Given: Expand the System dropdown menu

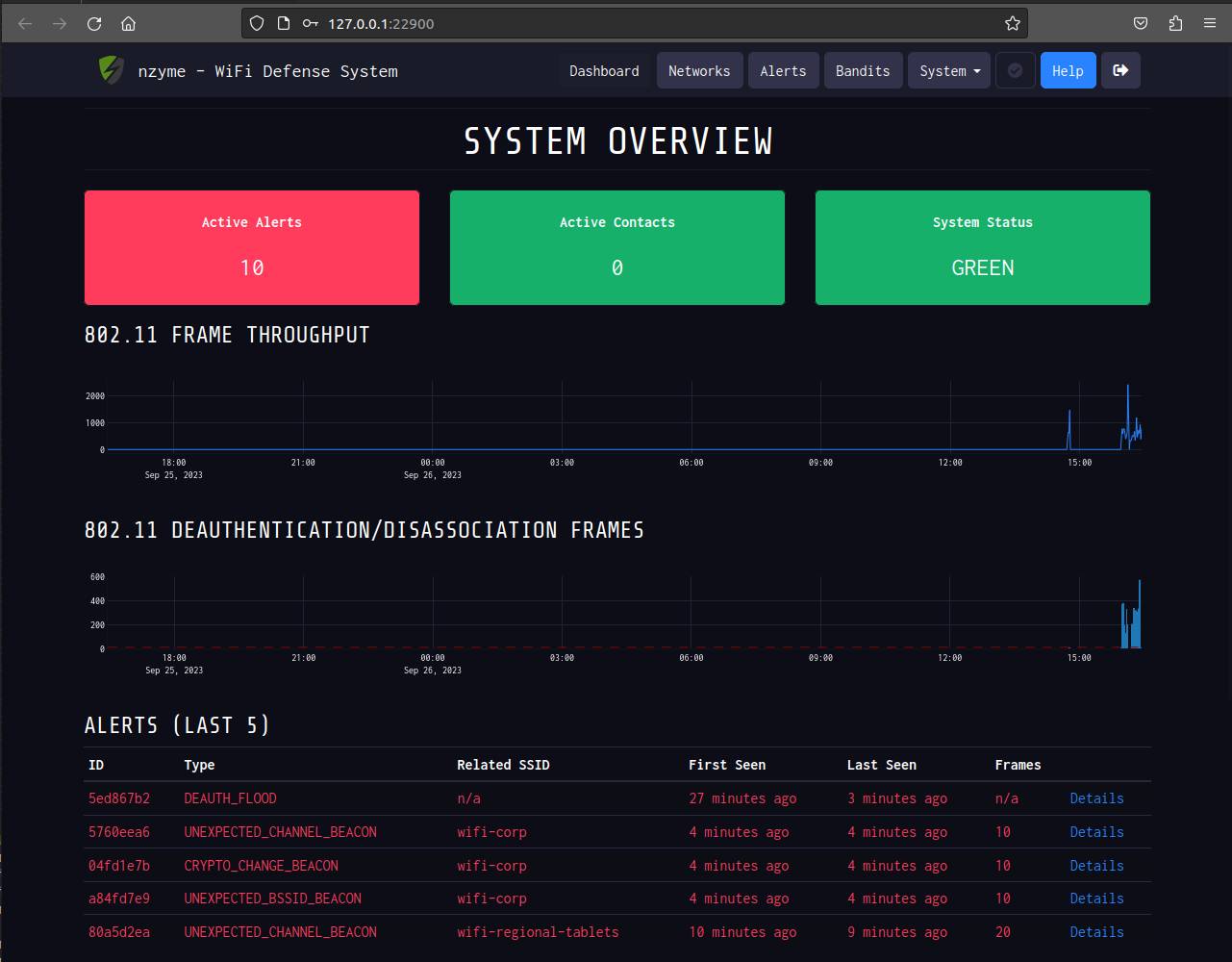Looking at the screenshot, I should coord(948,70).
